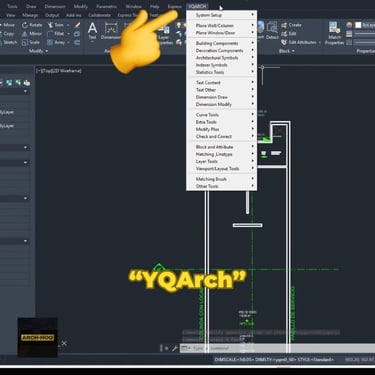Expand the Block panel dropdown arrow
This screenshot has height=375, width=375.
point(293,51)
